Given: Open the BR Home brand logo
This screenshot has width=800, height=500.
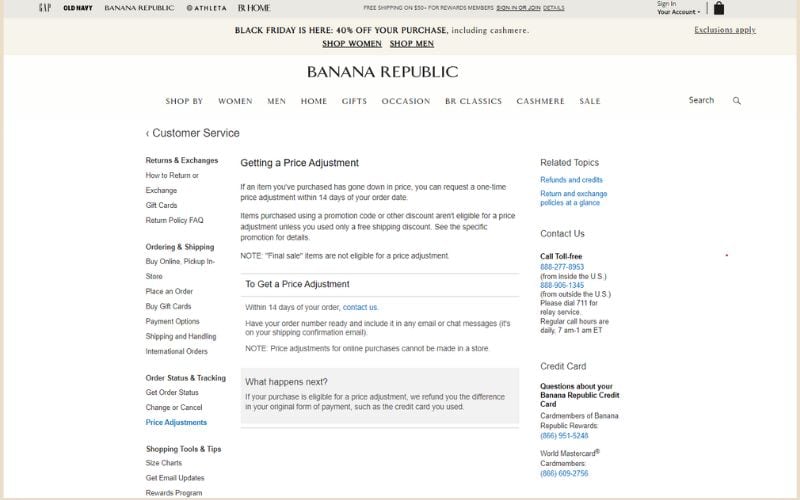Looking at the screenshot, I should click(x=254, y=8).
